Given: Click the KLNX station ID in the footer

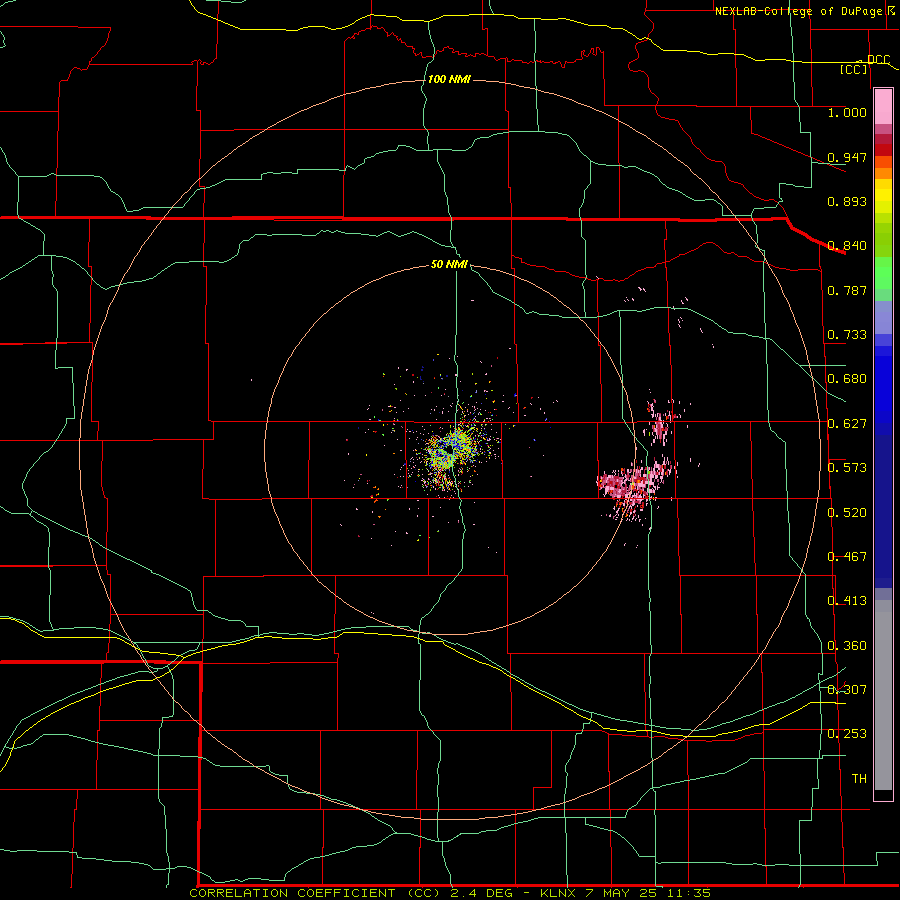Looking at the screenshot, I should tap(558, 893).
